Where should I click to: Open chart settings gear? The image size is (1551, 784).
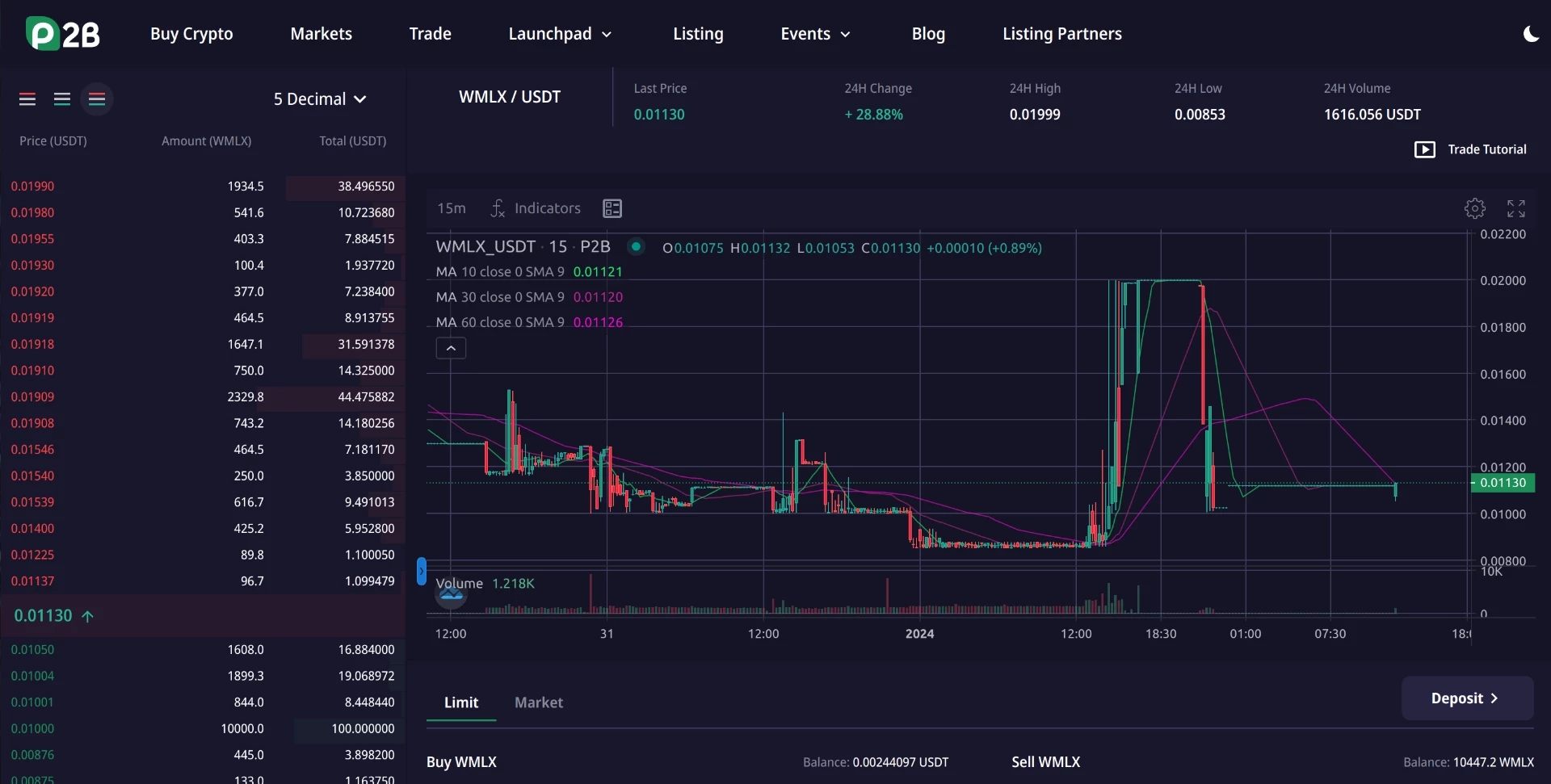coord(1474,208)
